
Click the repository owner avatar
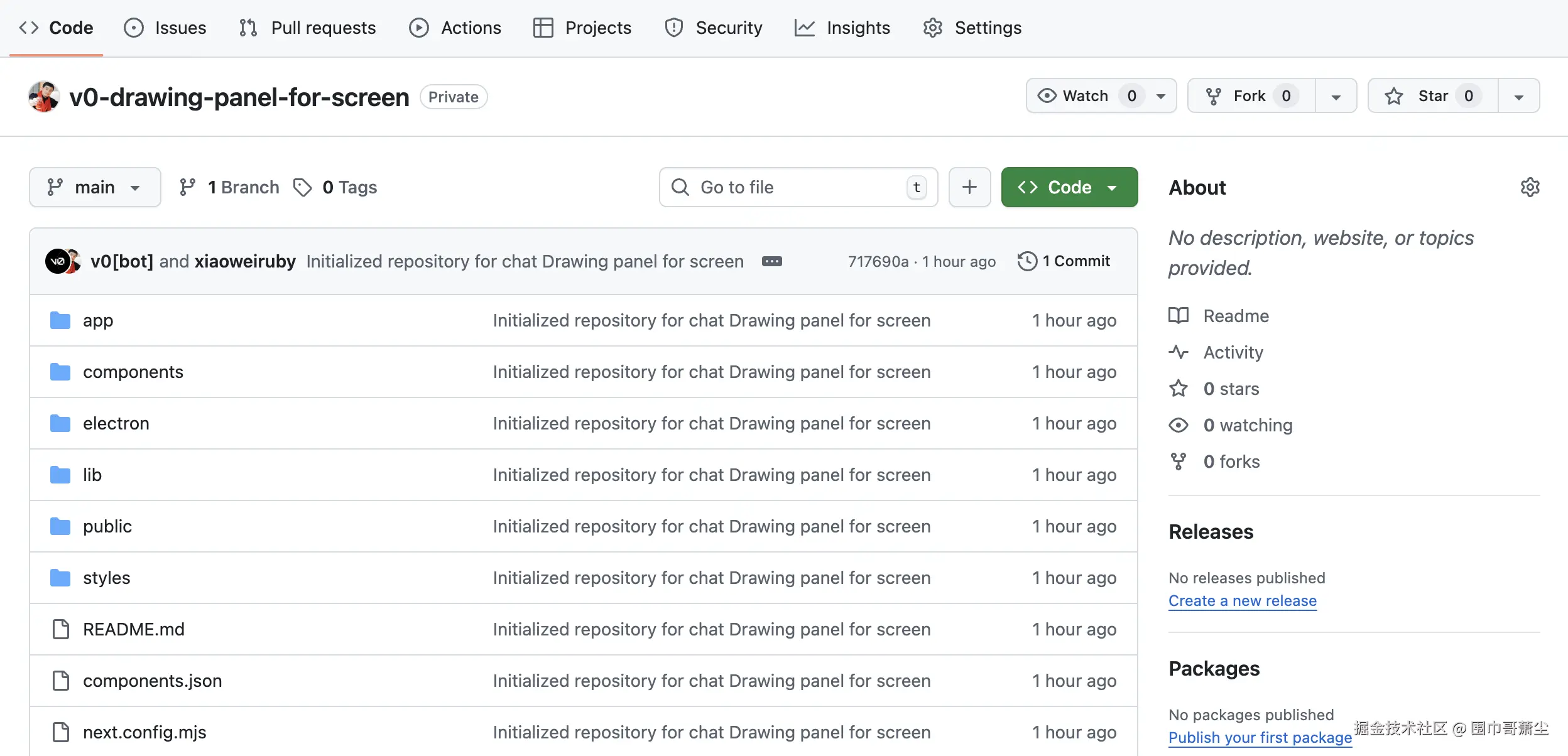(44, 97)
